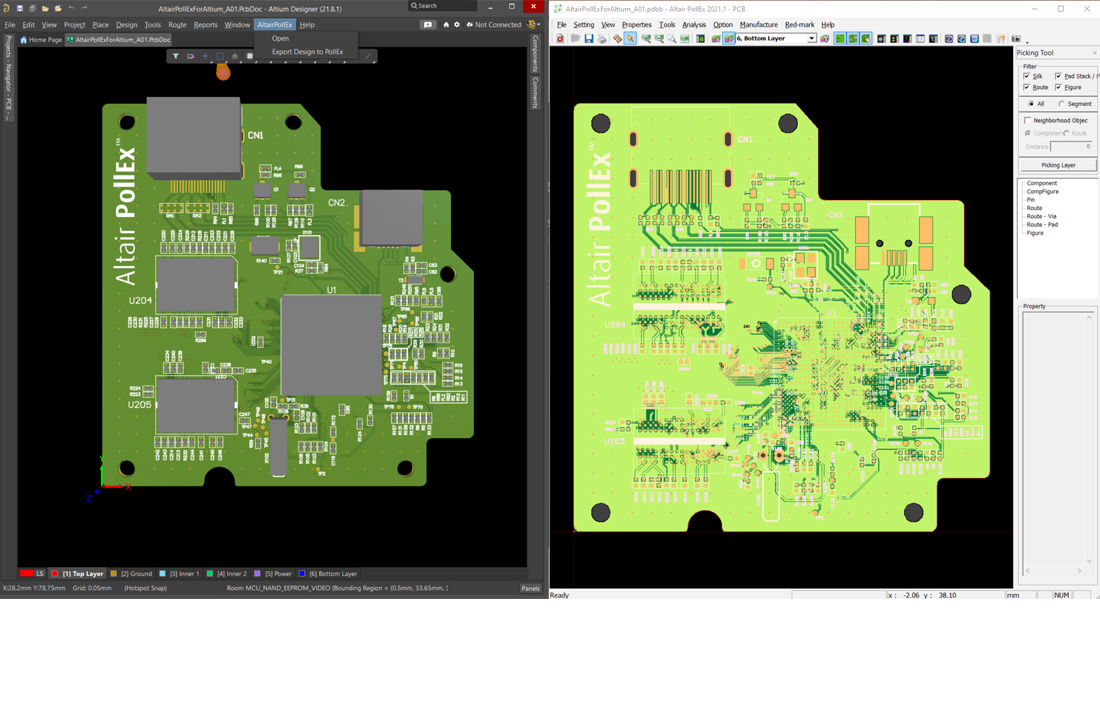The image size is (1100, 702).
Task: Open the Components side panel tab
Action: (535, 54)
